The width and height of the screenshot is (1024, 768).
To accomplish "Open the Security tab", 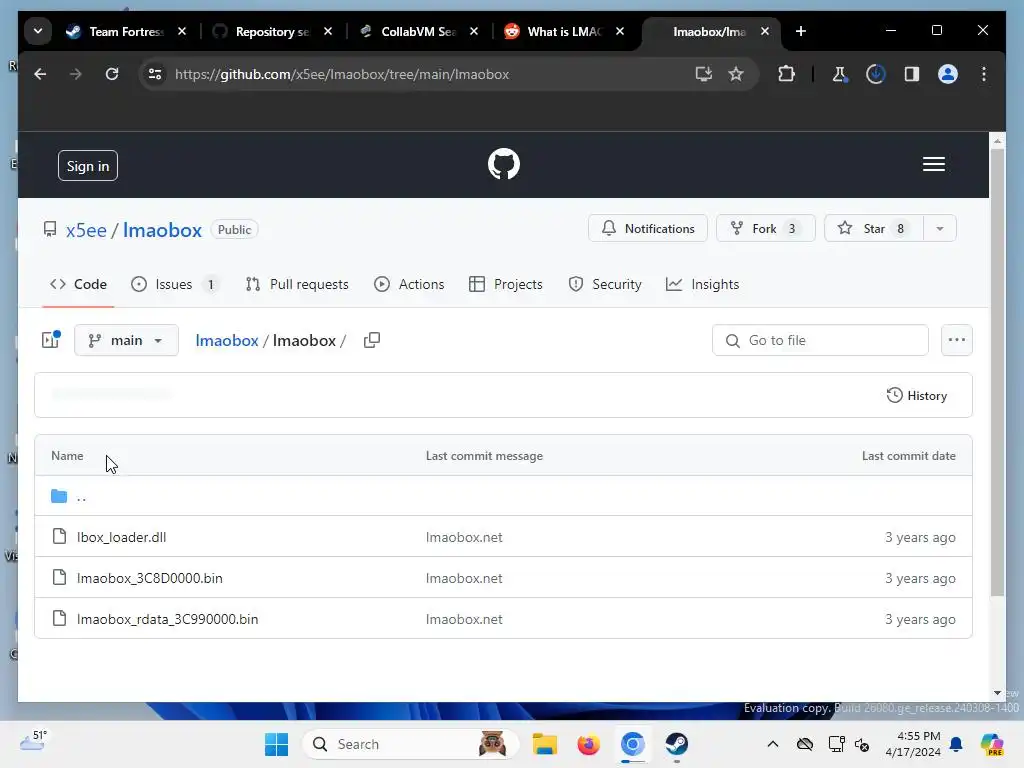I will pos(605,284).
